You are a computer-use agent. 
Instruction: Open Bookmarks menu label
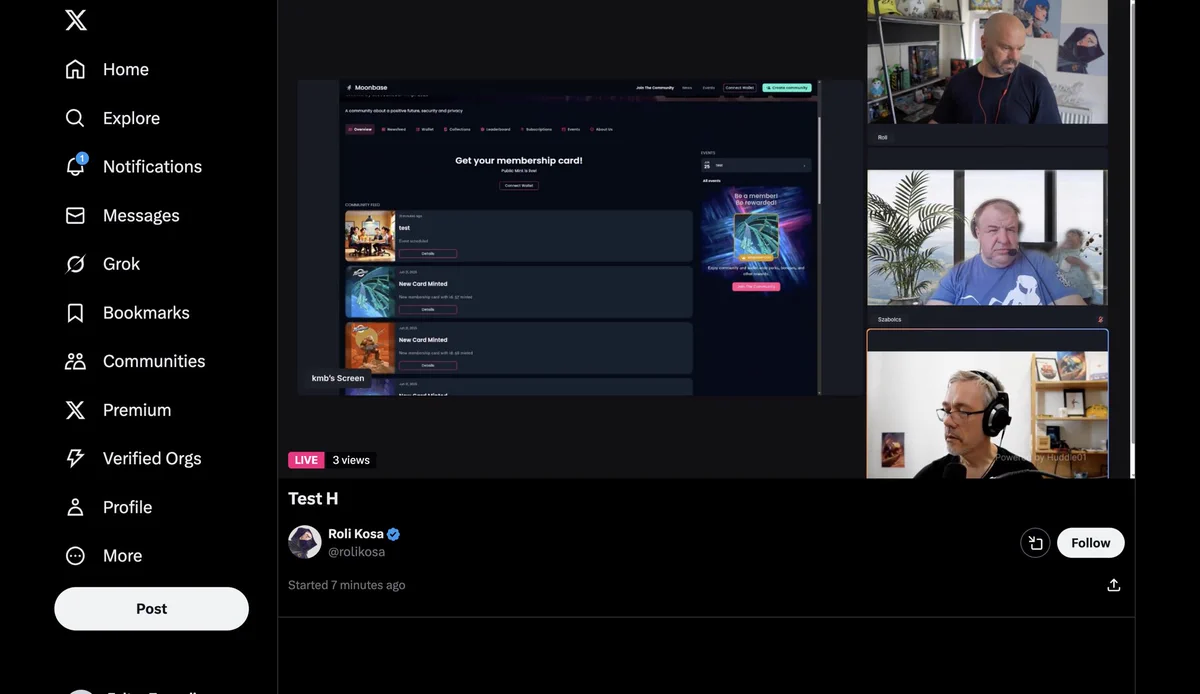point(146,313)
